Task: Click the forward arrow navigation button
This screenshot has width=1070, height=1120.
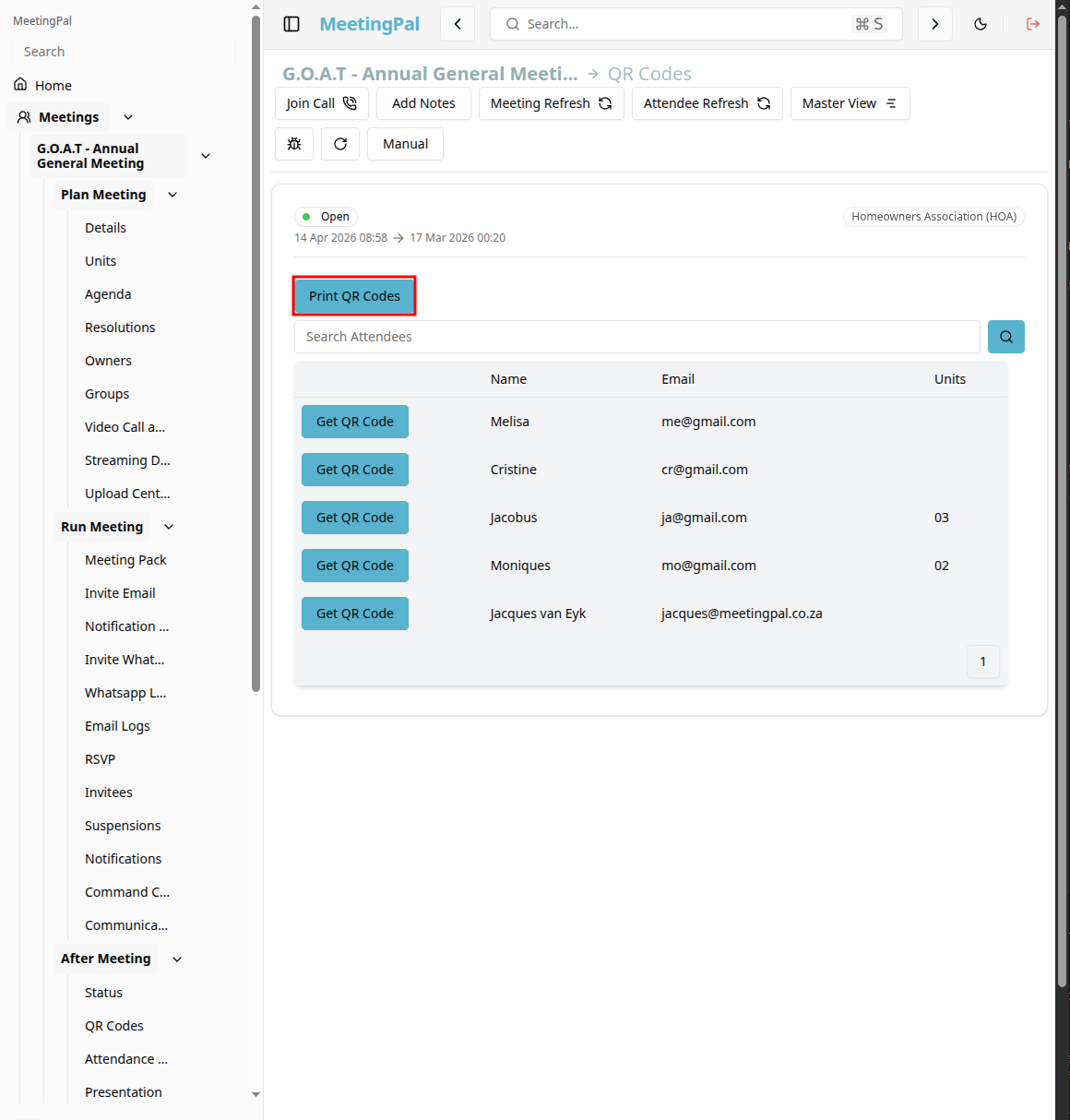Action: (935, 24)
